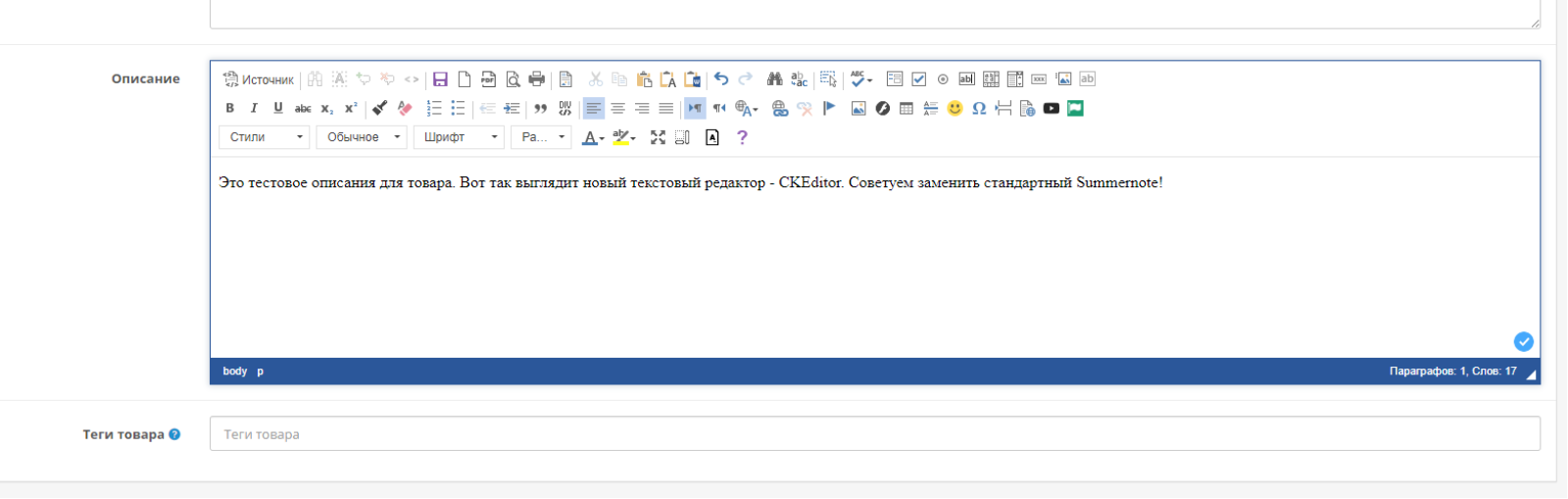Open the background color highlighter picker

(624, 138)
